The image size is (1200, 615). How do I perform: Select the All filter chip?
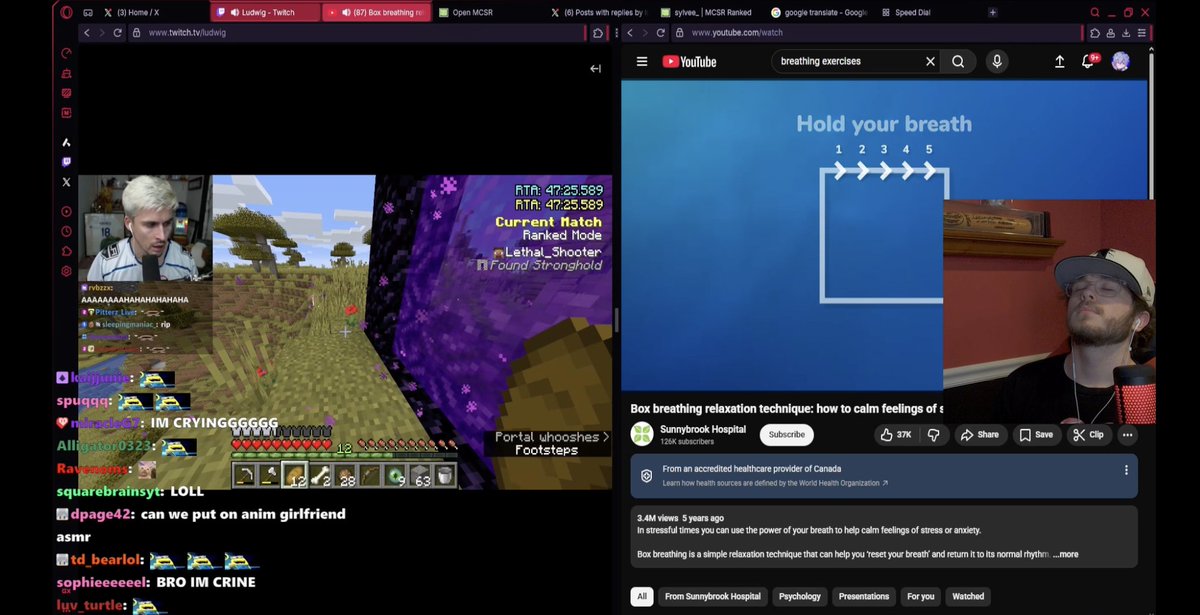[x=642, y=596]
